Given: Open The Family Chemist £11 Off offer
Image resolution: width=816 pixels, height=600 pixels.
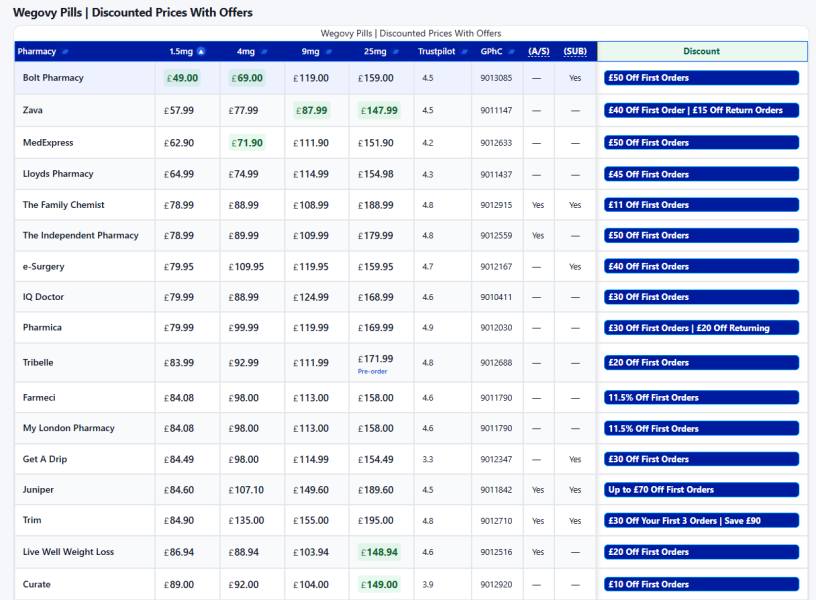Looking at the screenshot, I should (702, 205).
